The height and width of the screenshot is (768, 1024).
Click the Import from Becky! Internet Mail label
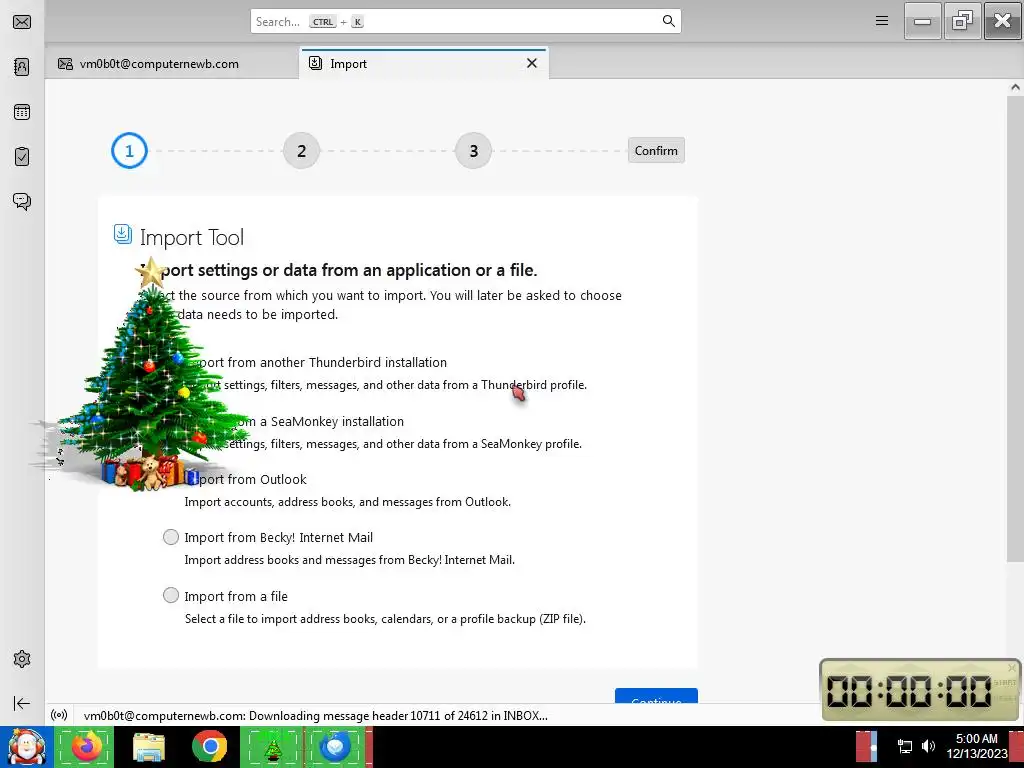click(x=279, y=537)
